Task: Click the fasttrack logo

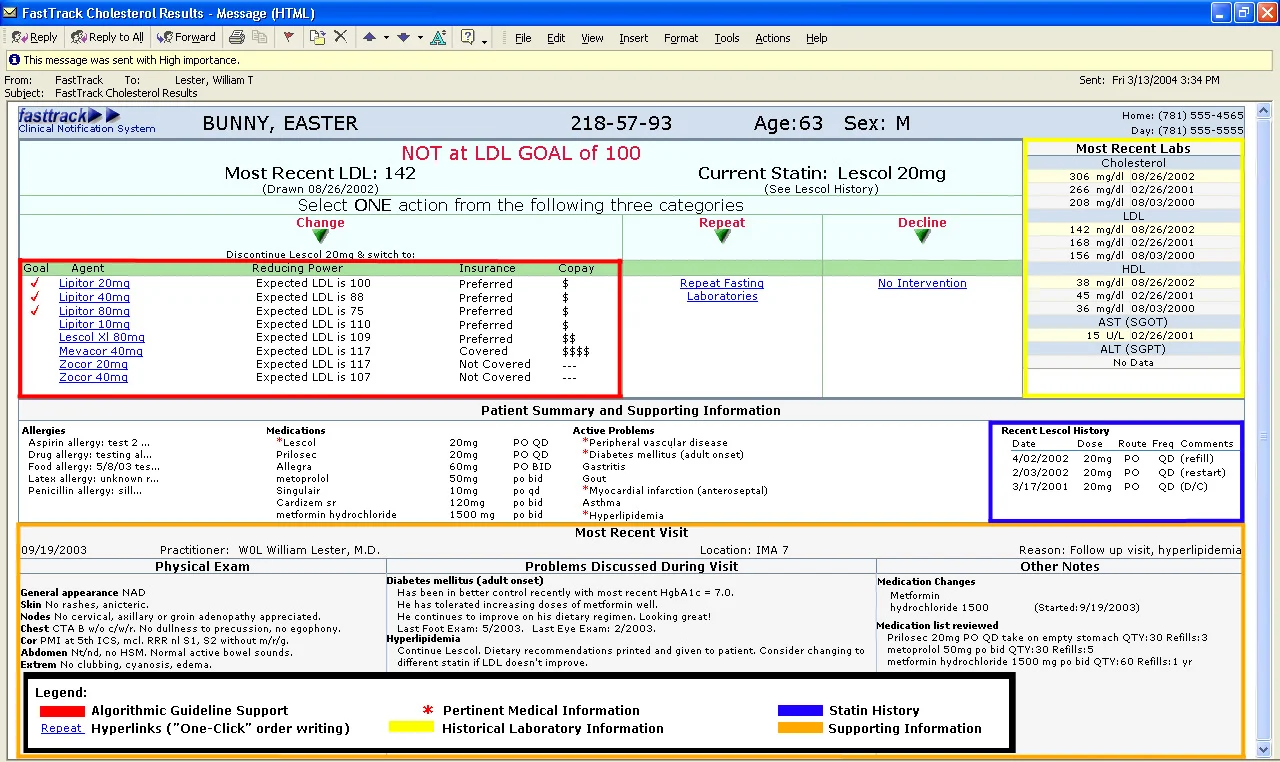Action: [x=70, y=116]
